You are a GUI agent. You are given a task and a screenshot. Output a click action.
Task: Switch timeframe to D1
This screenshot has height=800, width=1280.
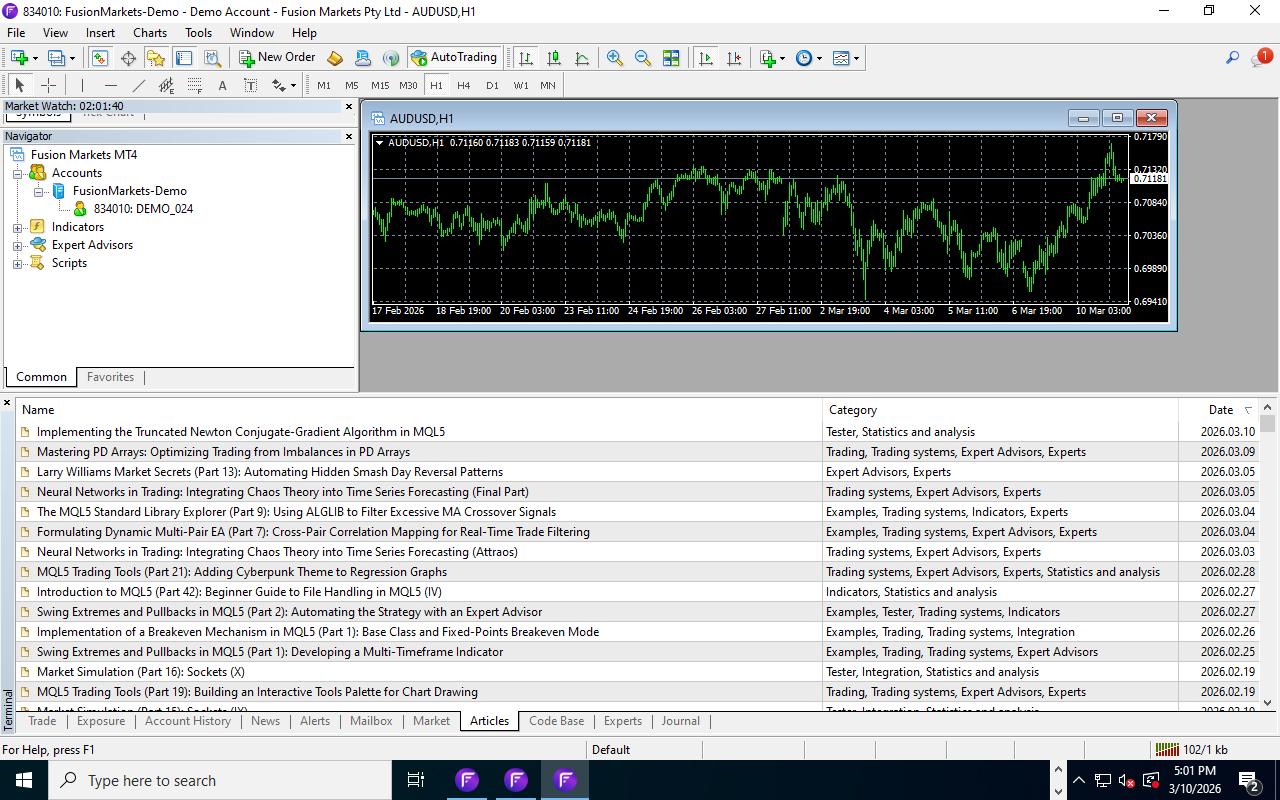[491, 85]
